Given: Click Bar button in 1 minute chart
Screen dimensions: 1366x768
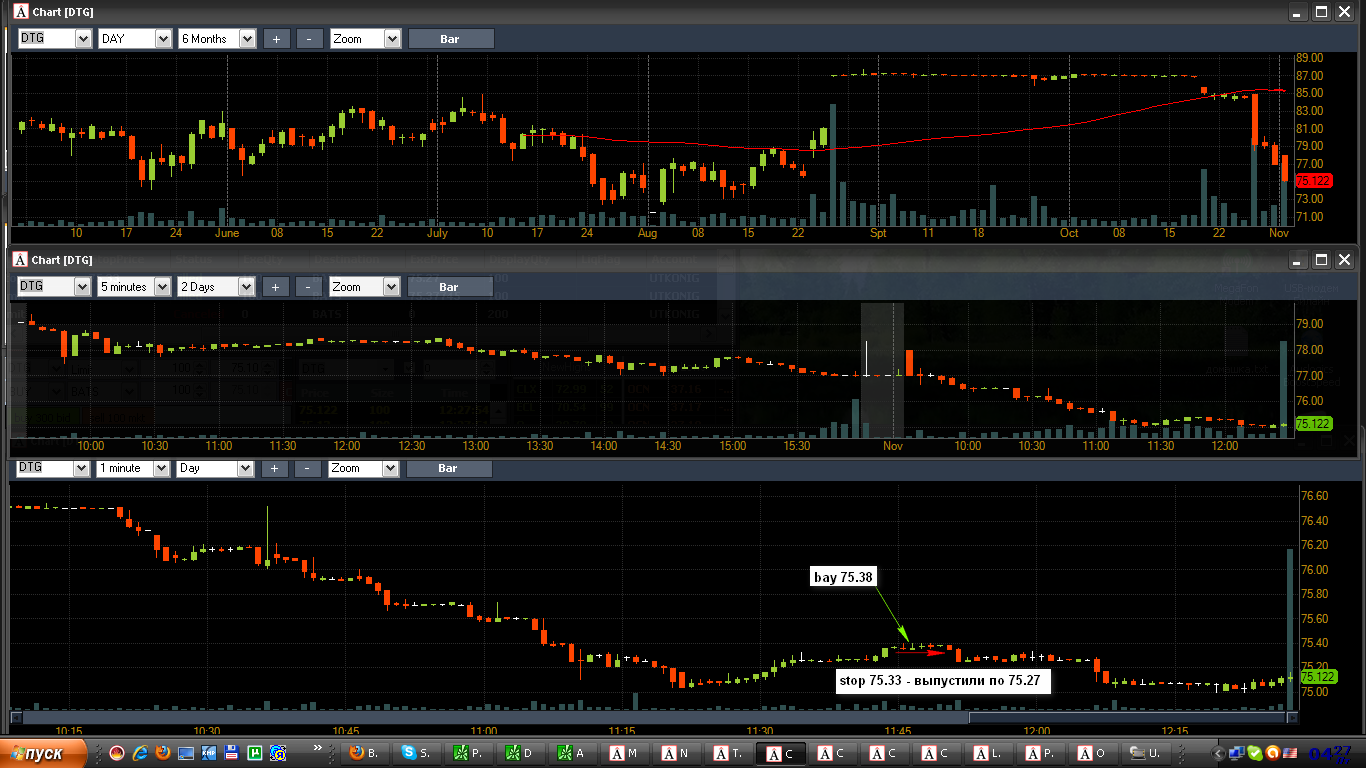Looking at the screenshot, I should tap(449, 468).
